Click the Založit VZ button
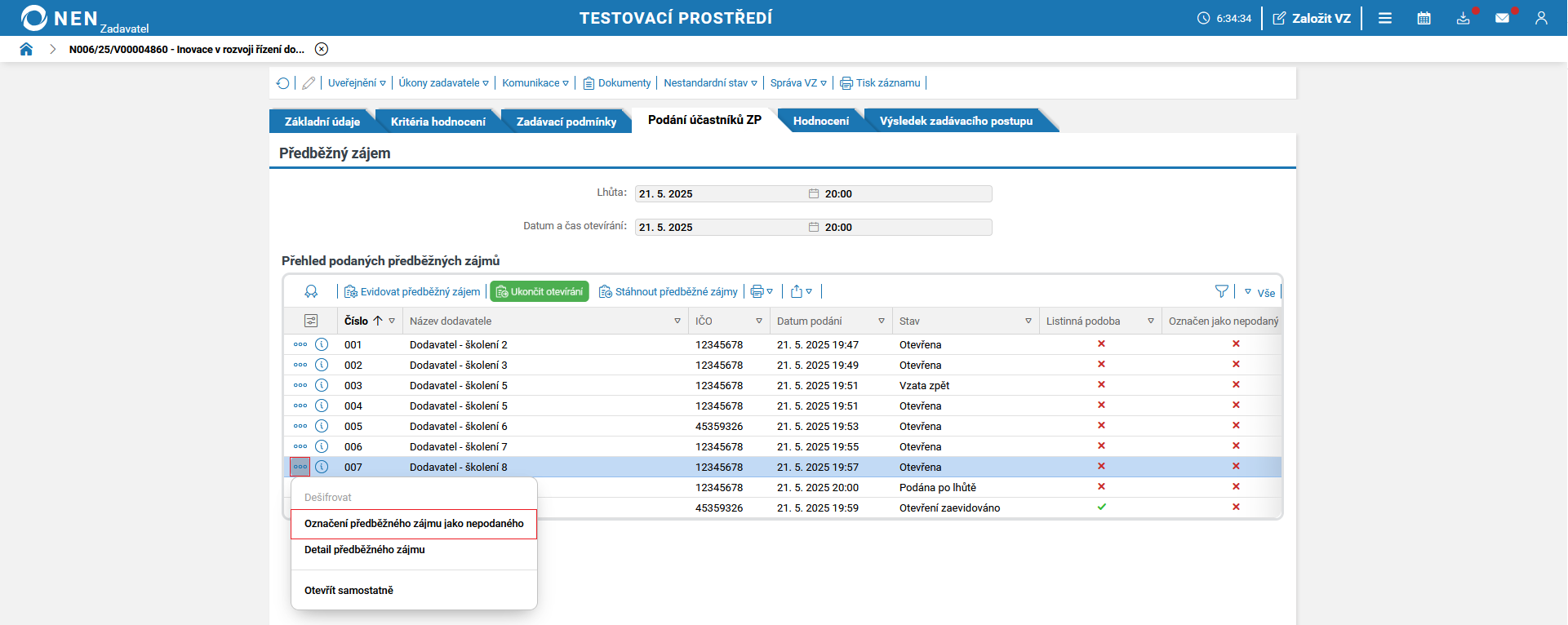Image resolution: width=1568 pixels, height=625 pixels. (x=1312, y=18)
